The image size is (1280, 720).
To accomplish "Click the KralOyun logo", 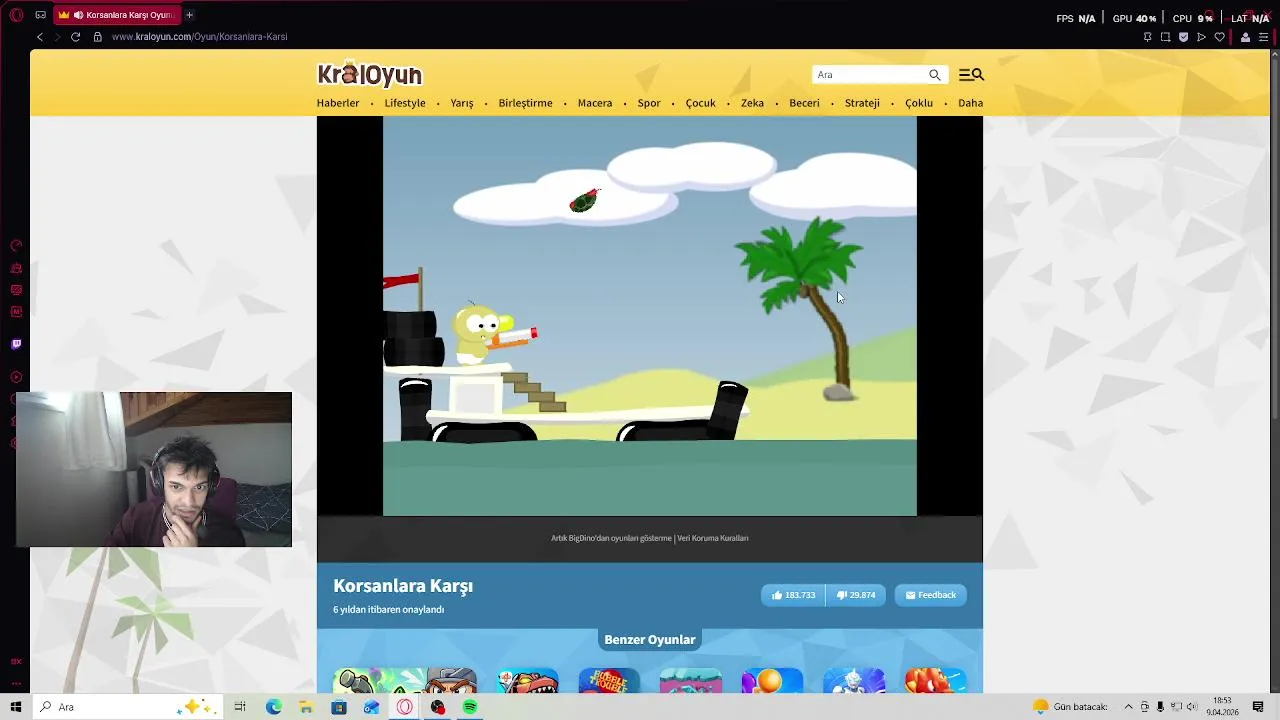I will (x=370, y=74).
